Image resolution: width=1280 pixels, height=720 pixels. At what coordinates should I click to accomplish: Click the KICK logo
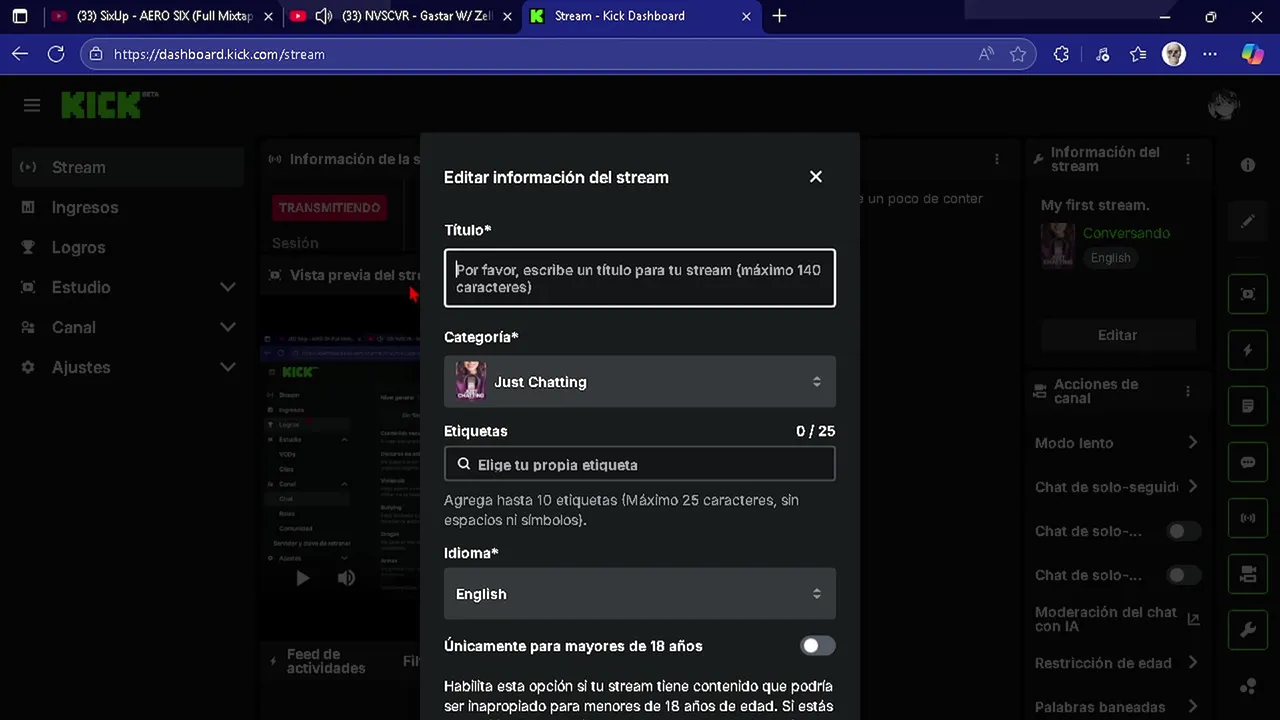[101, 105]
